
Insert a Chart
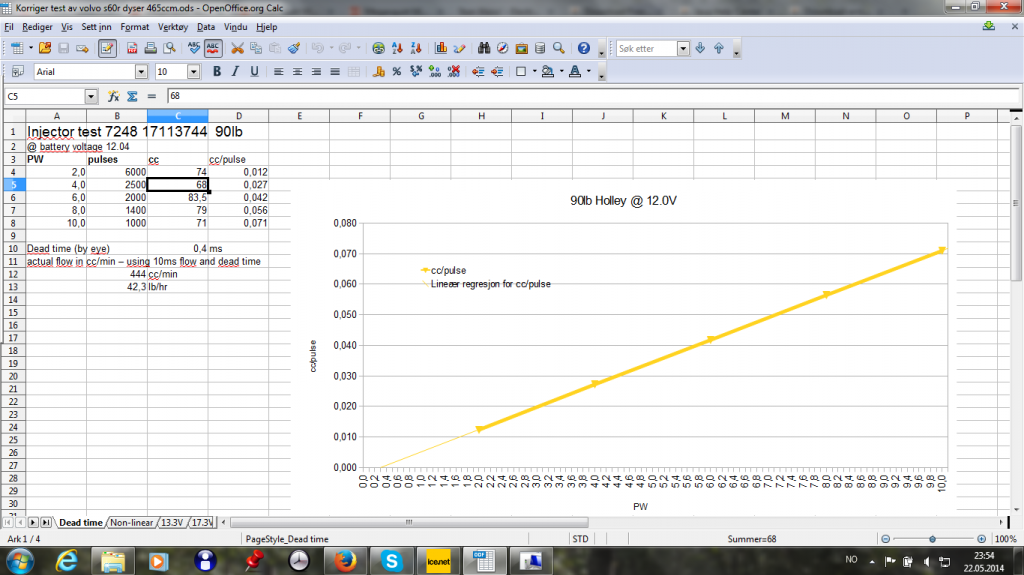441,48
